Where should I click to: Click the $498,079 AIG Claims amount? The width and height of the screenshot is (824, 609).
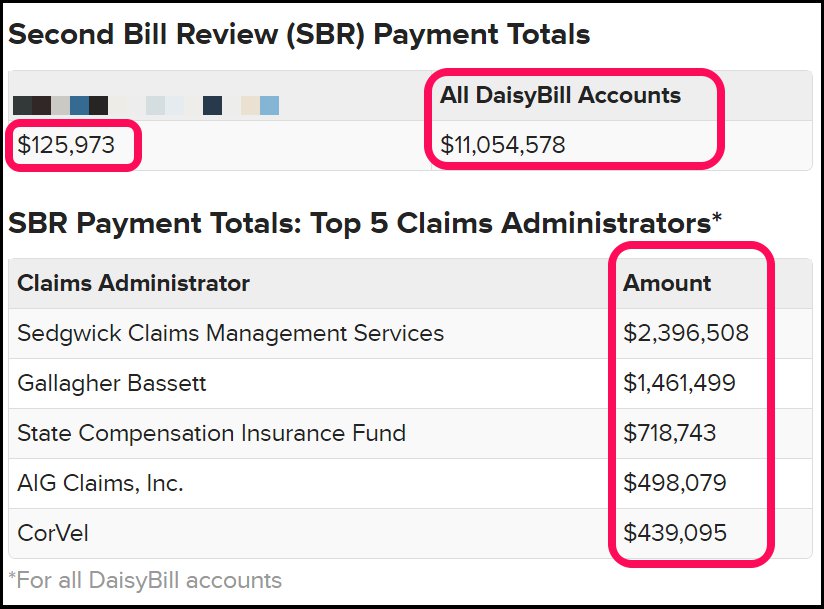pos(675,483)
